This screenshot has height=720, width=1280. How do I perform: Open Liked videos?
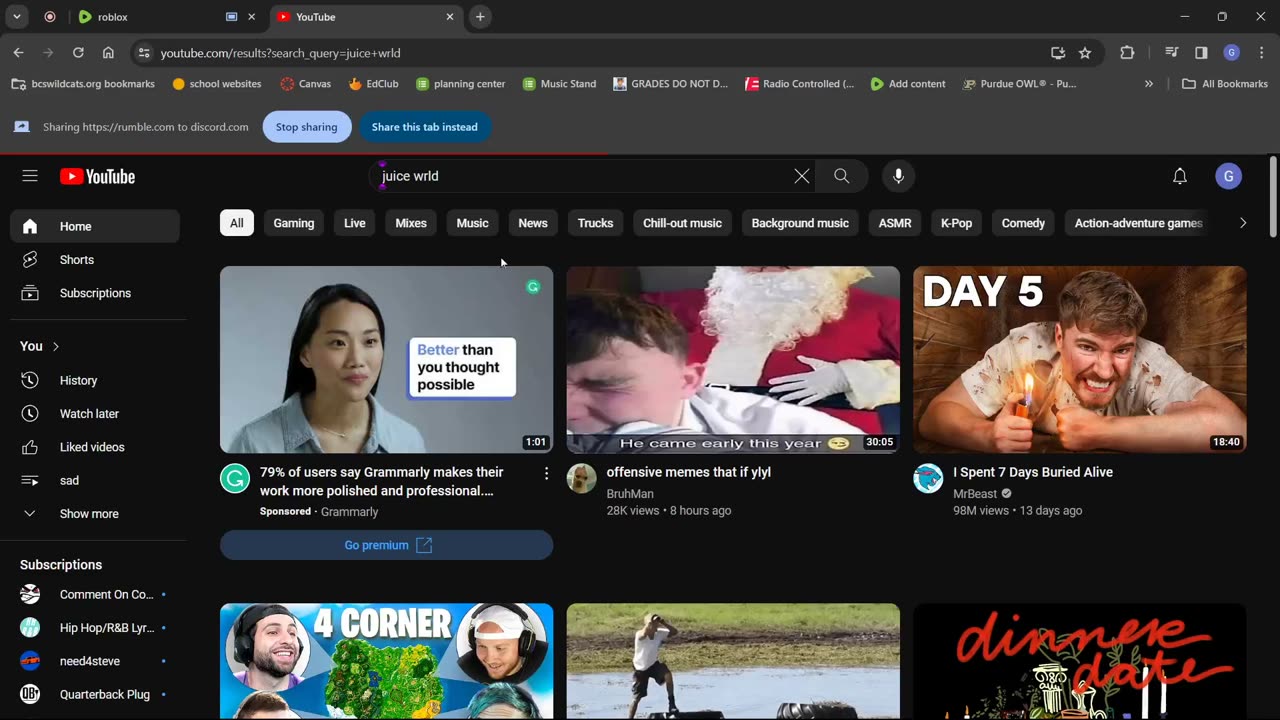pos(95,447)
